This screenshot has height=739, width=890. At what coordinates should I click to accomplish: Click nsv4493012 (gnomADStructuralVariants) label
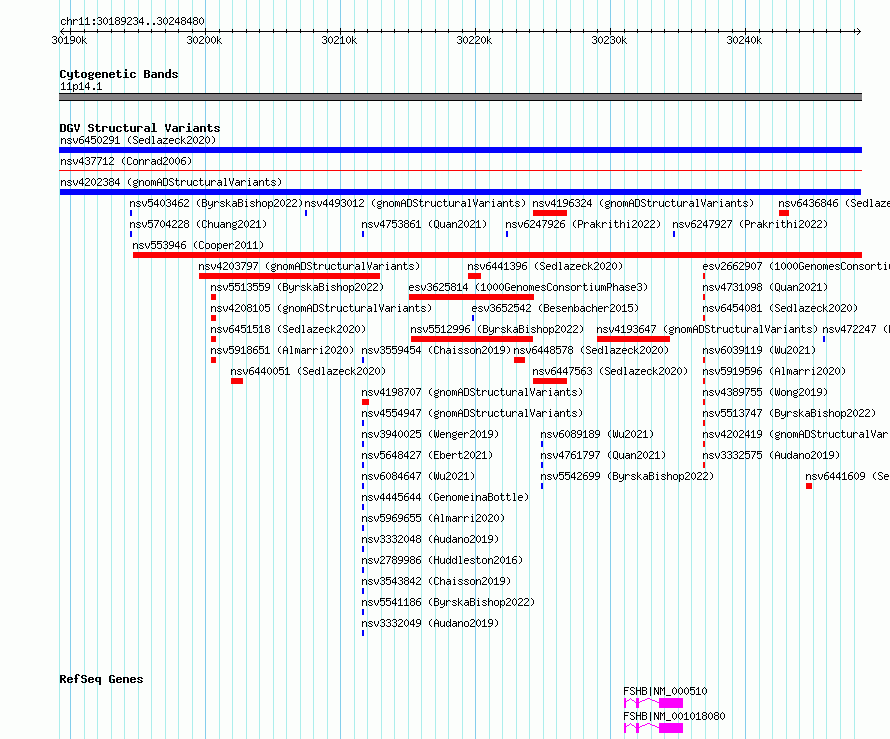coord(415,203)
